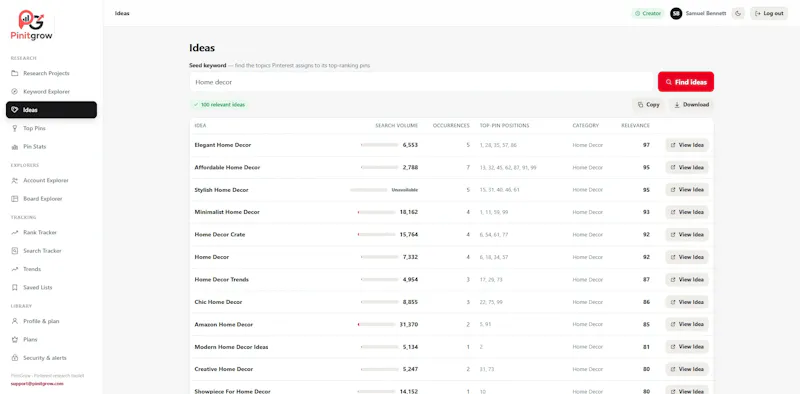Click the Ideas page heading
800x394 pixels.
pyautogui.click(x=202, y=48)
